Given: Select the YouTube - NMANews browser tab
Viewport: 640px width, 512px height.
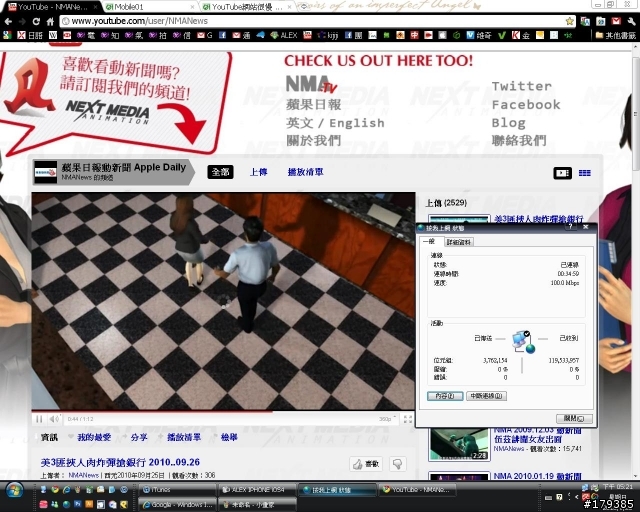Looking at the screenshot, I should [53, 7].
